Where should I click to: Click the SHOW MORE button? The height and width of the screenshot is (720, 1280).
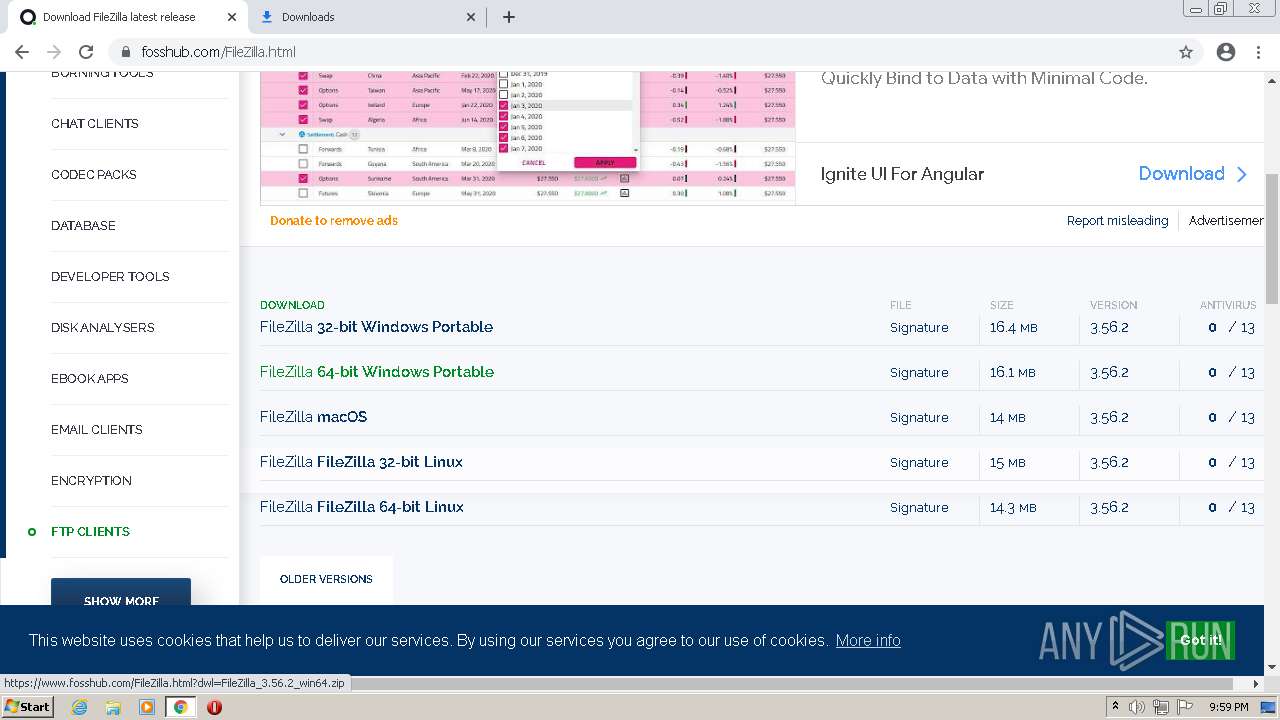pos(121,592)
